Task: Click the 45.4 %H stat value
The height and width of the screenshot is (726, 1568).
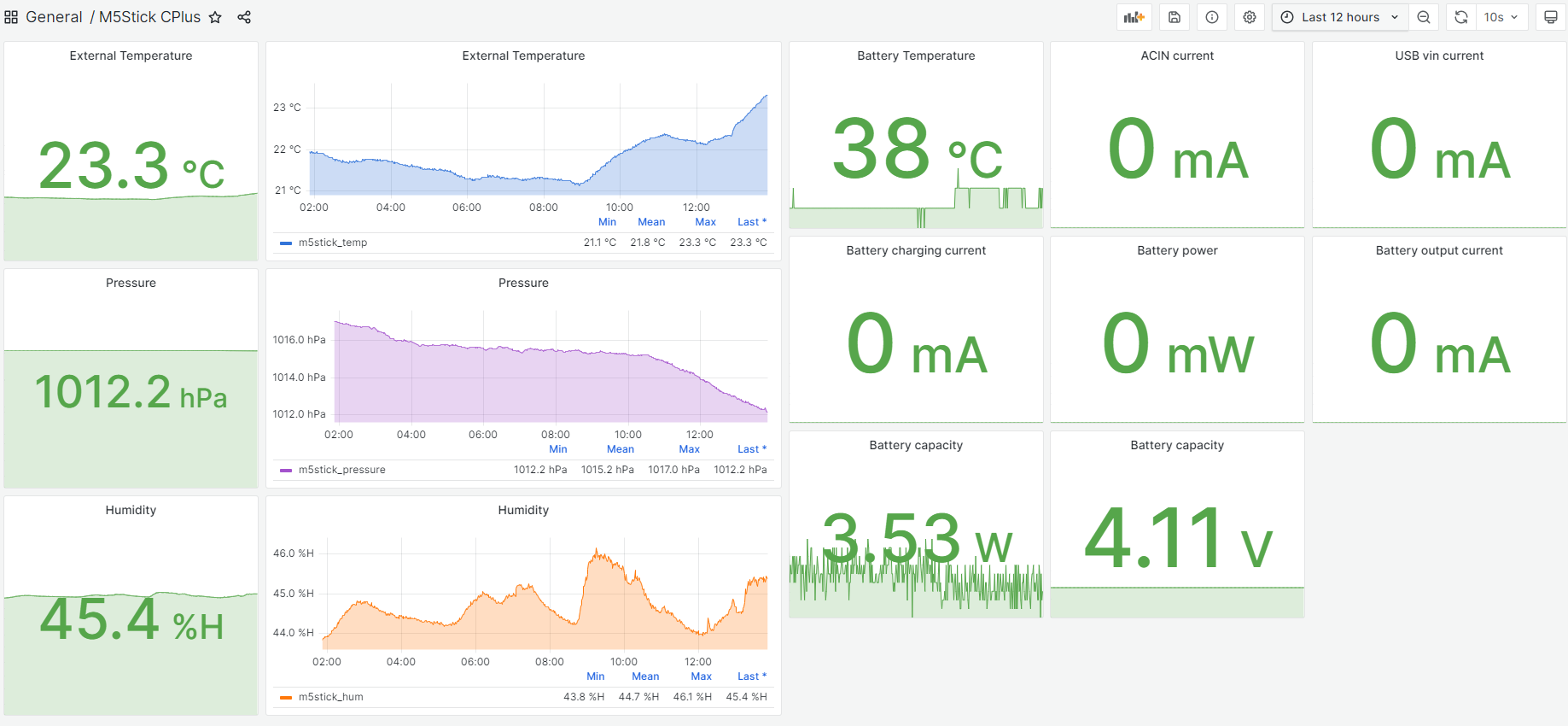Action: [131, 619]
